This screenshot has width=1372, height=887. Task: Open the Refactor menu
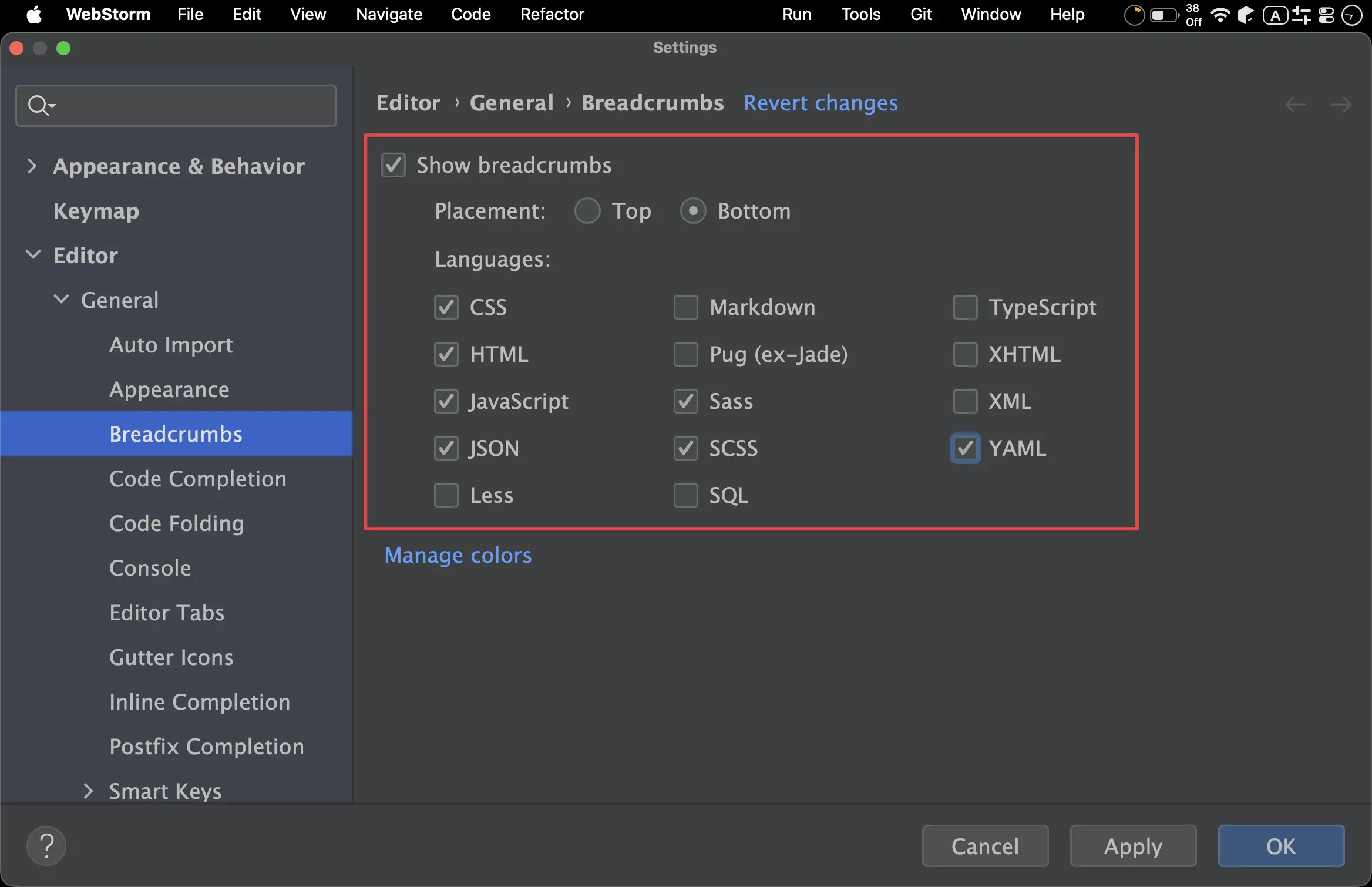pyautogui.click(x=552, y=14)
